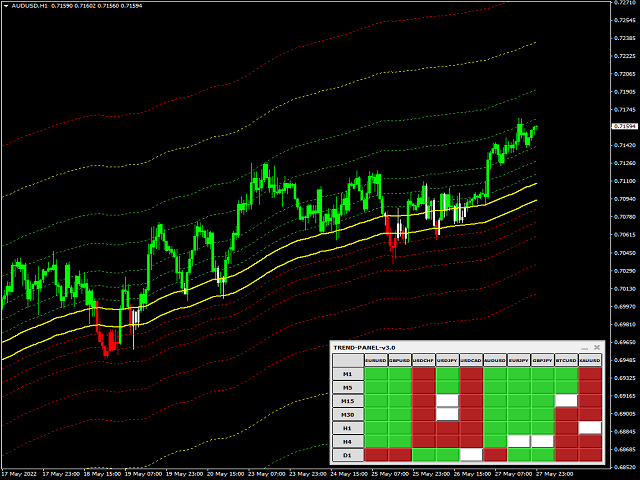Click the white USDJPY M15 trend cell

[447, 401]
